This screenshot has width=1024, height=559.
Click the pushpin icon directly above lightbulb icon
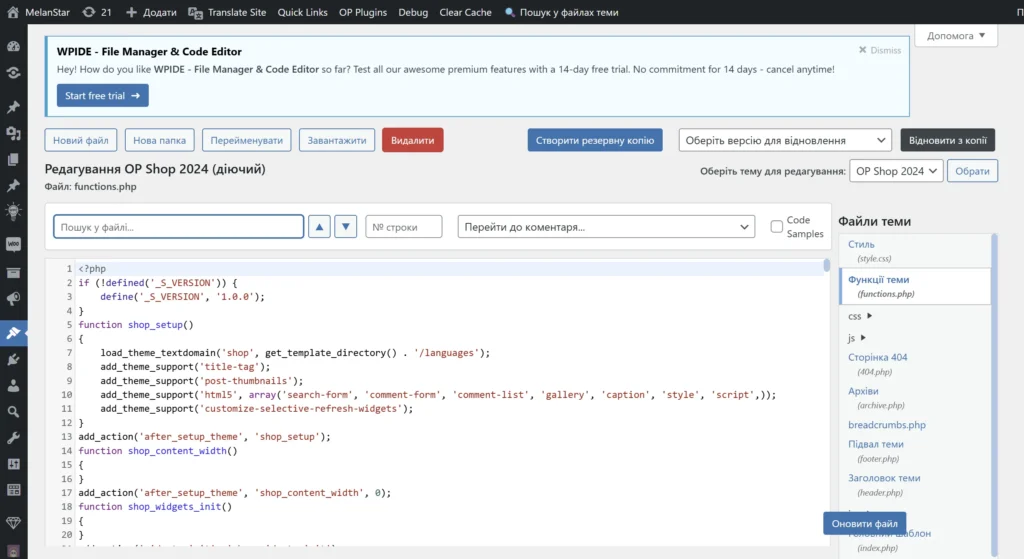(13, 185)
